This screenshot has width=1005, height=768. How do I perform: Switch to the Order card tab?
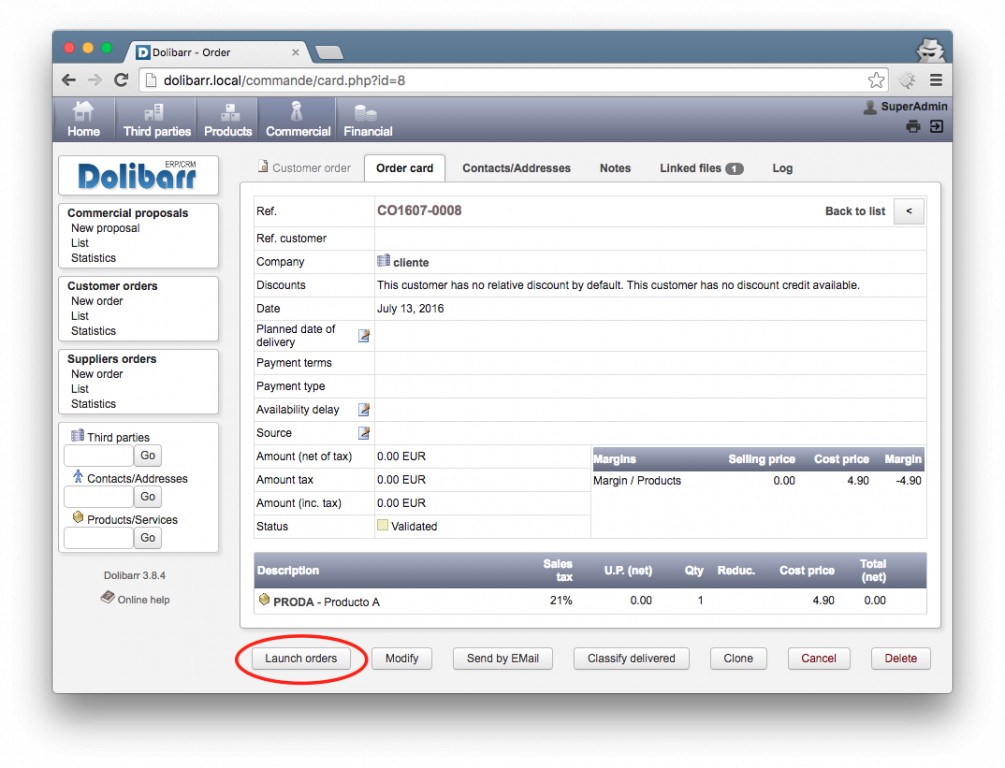404,168
